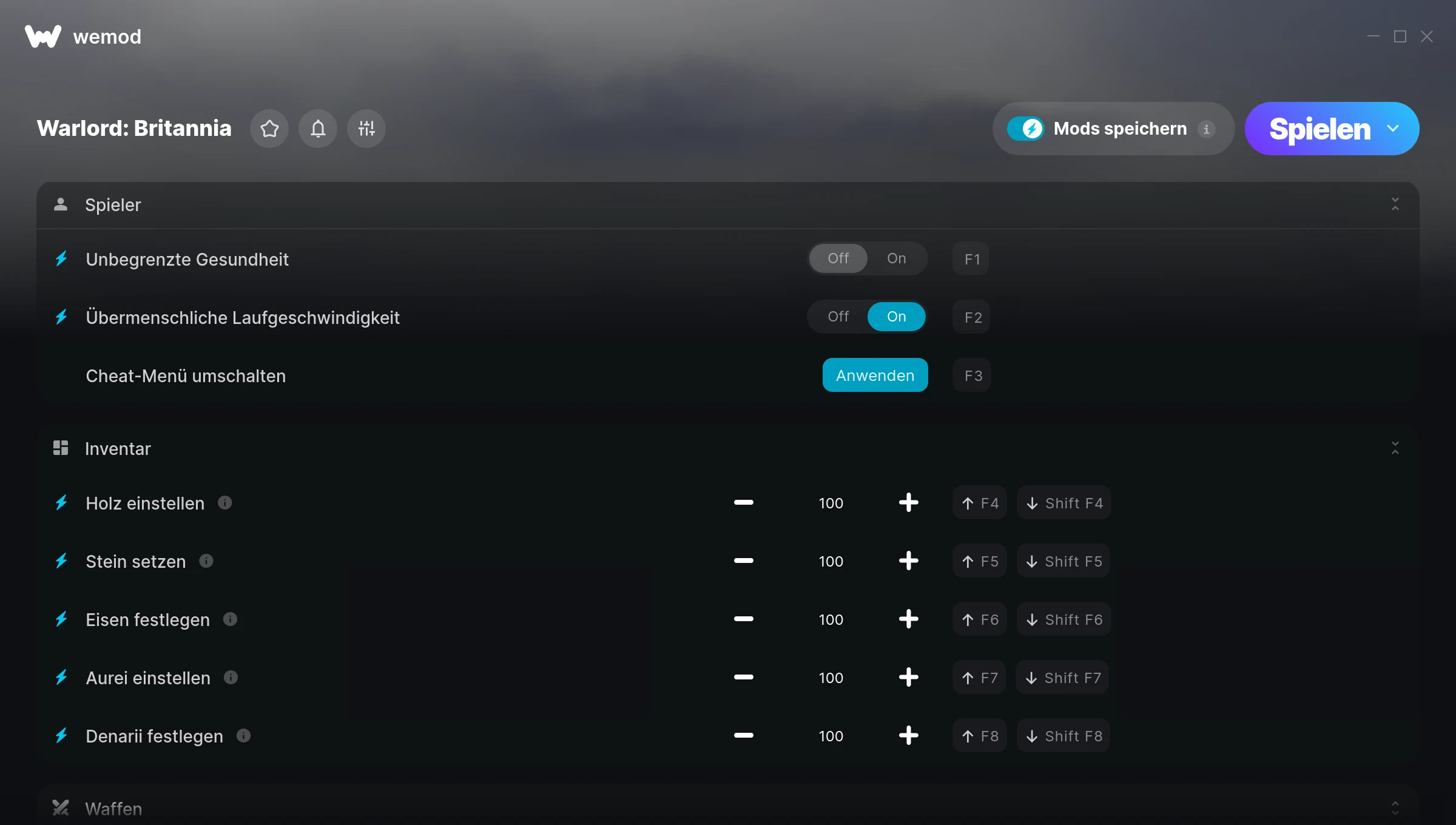The height and width of the screenshot is (825, 1456).
Task: Click the wemod logo icon
Action: click(x=43, y=36)
